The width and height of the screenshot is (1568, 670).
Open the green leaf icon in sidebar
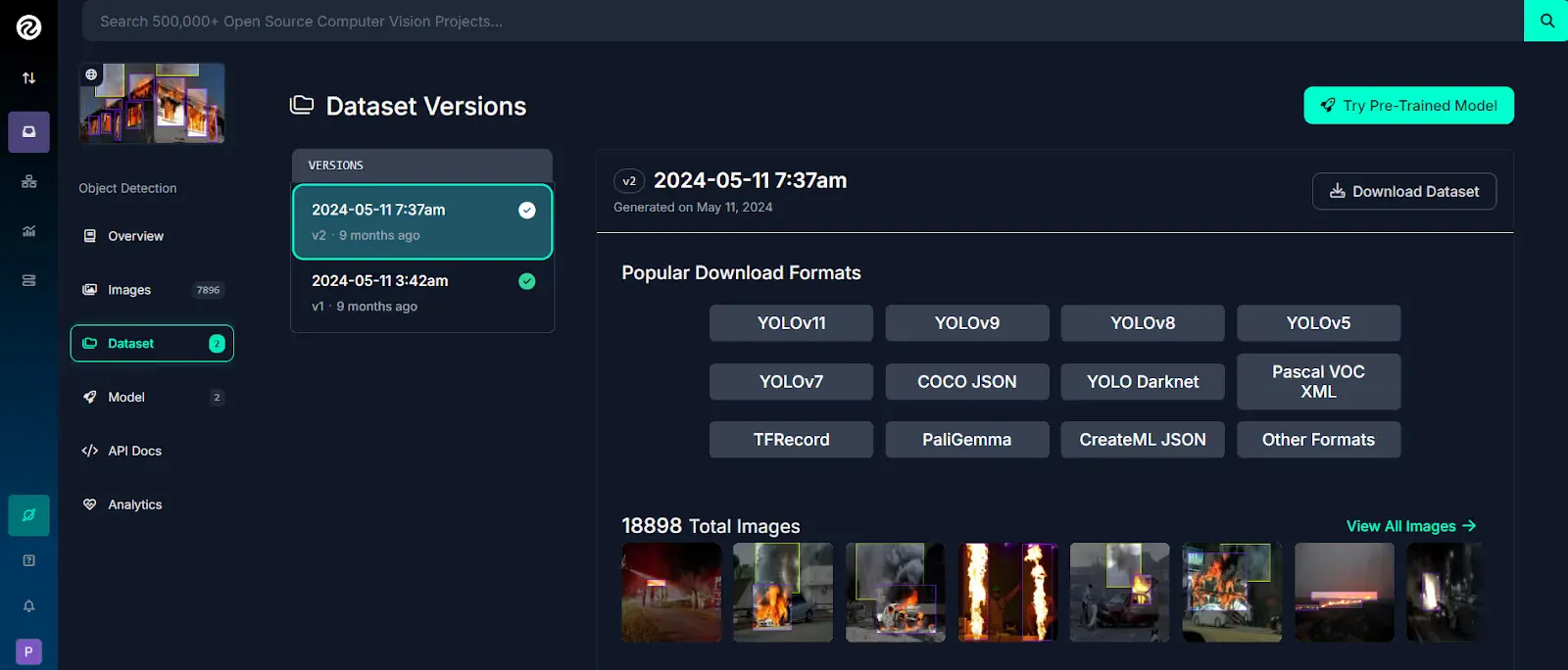[x=28, y=515]
